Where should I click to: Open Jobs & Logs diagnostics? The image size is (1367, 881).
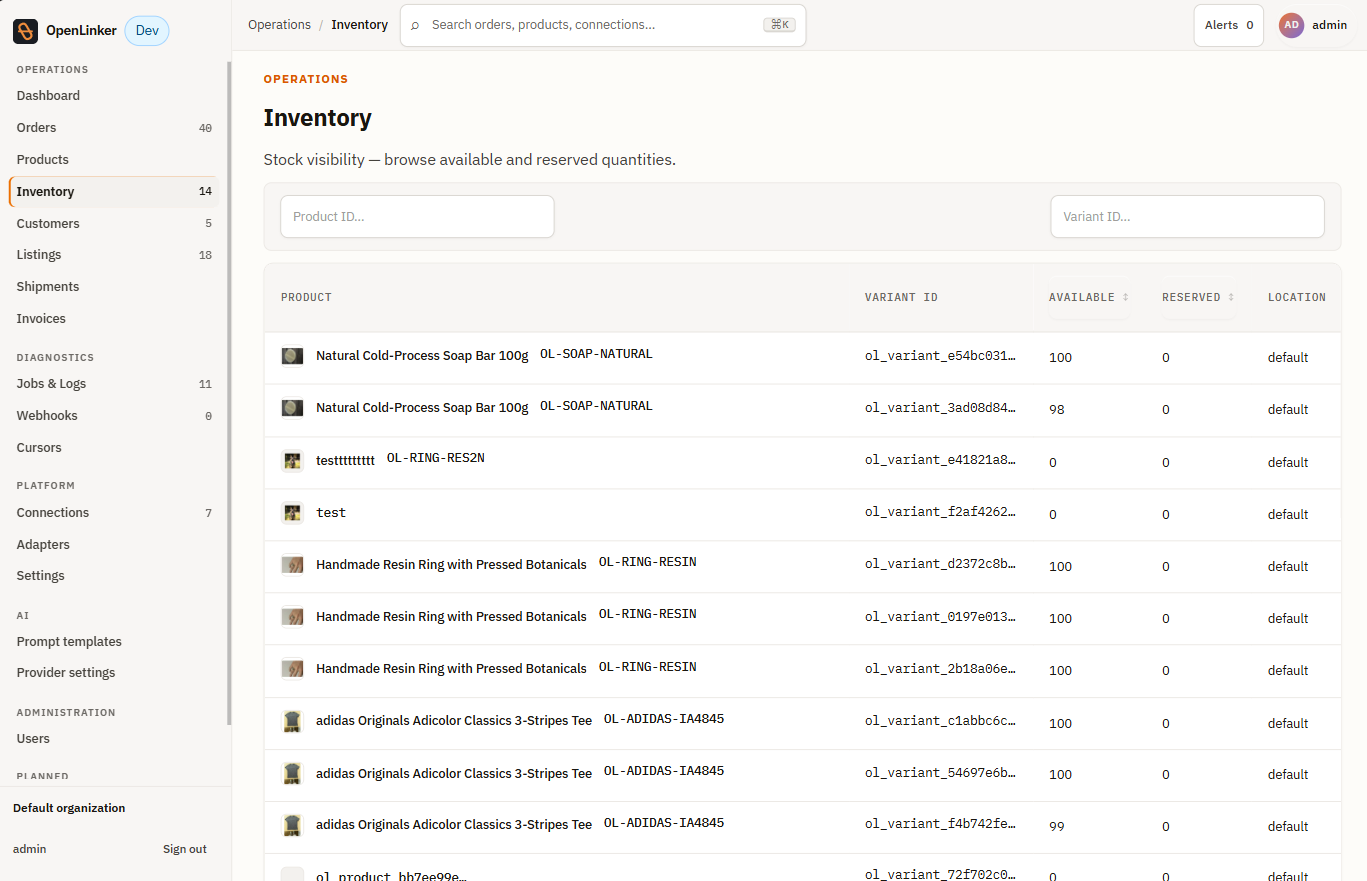tap(114, 384)
